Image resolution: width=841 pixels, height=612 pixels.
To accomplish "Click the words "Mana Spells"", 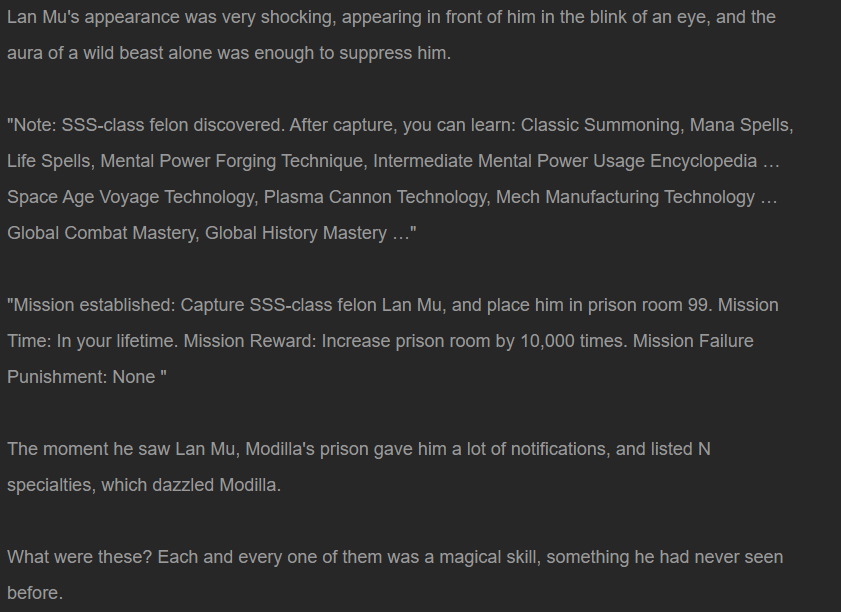I will click(740, 125).
